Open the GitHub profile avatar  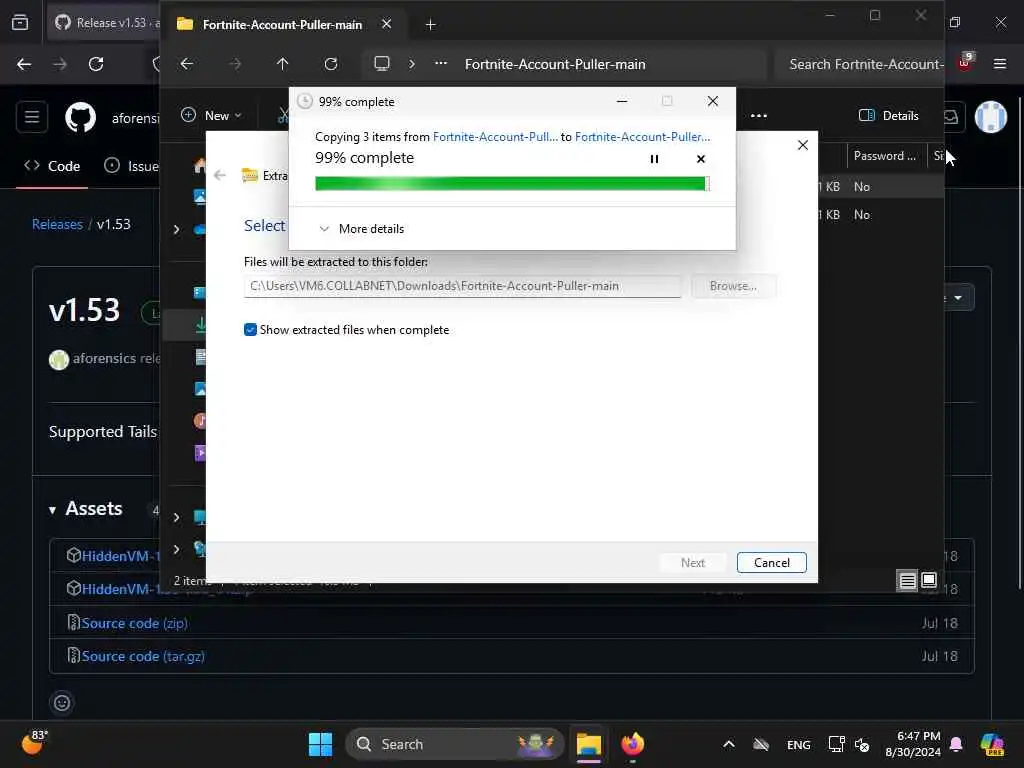click(x=991, y=117)
